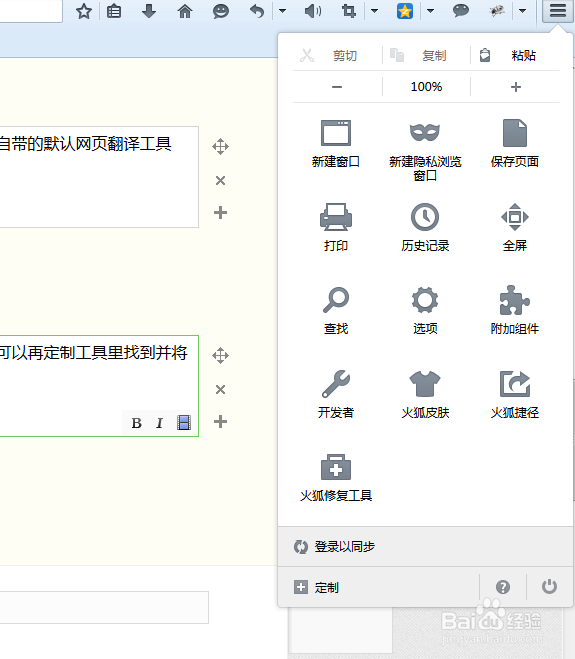Open 选项 options gear

(425, 311)
